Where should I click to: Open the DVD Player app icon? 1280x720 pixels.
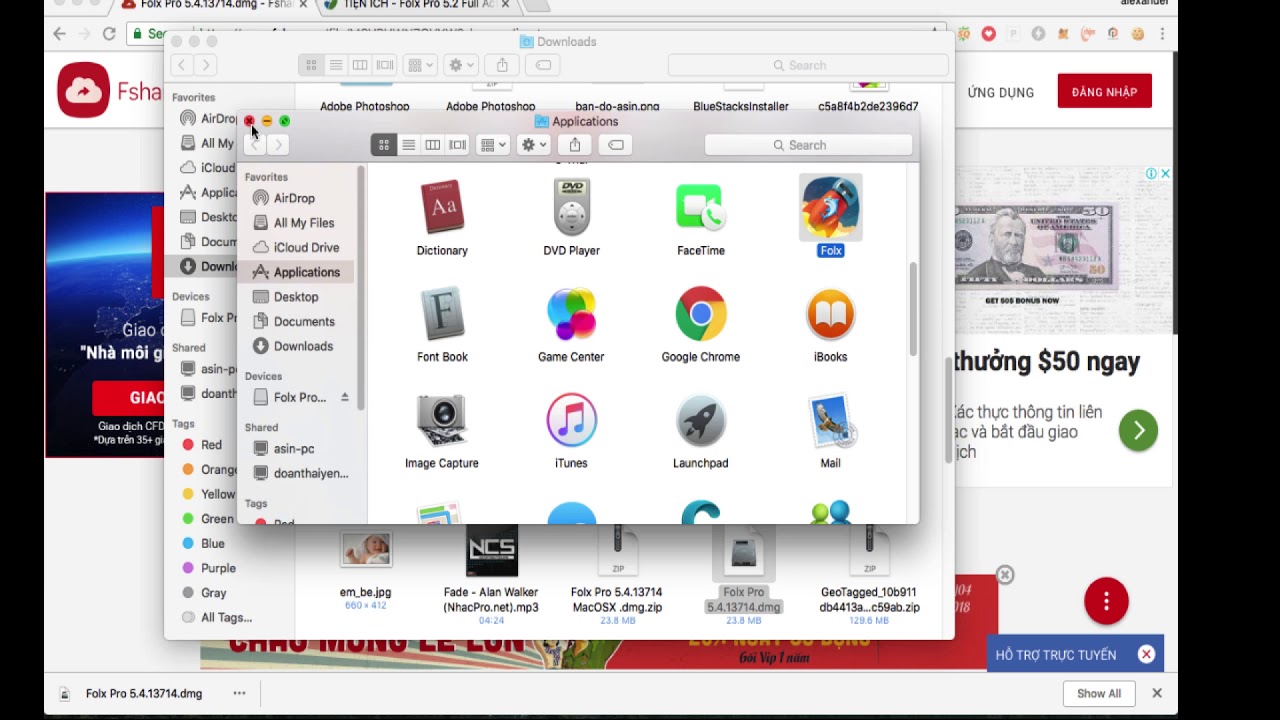pos(571,208)
